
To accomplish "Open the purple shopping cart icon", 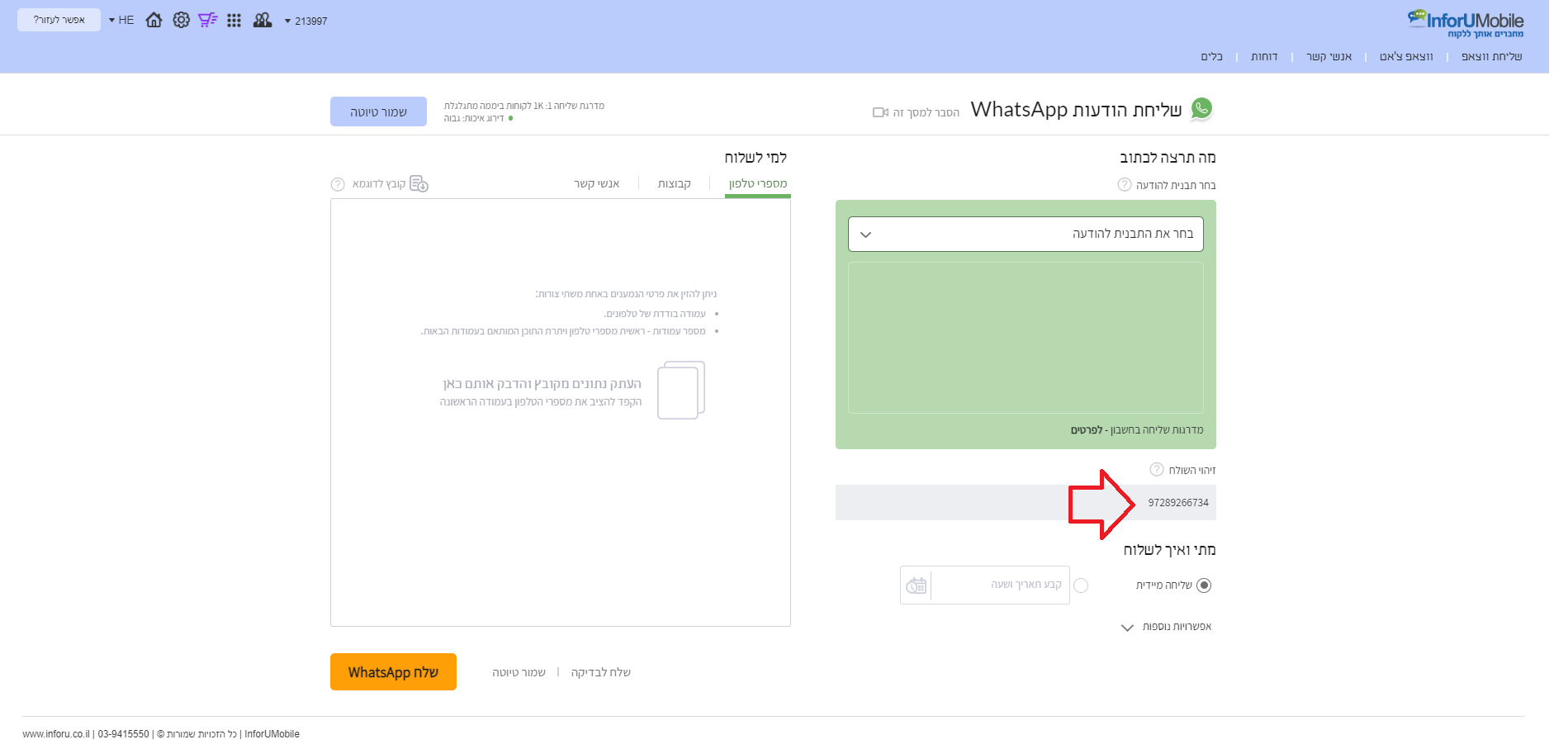I will coord(207,20).
